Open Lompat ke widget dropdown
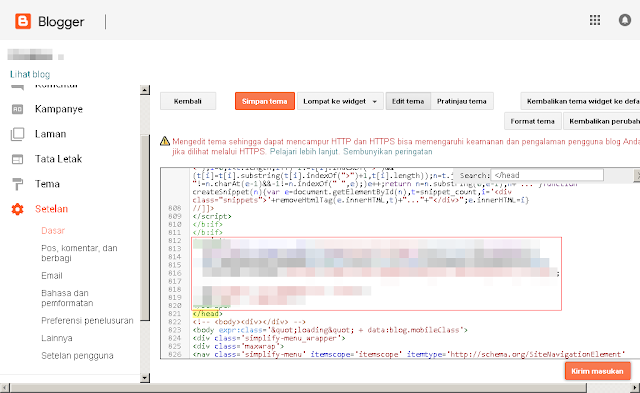 click(340, 101)
